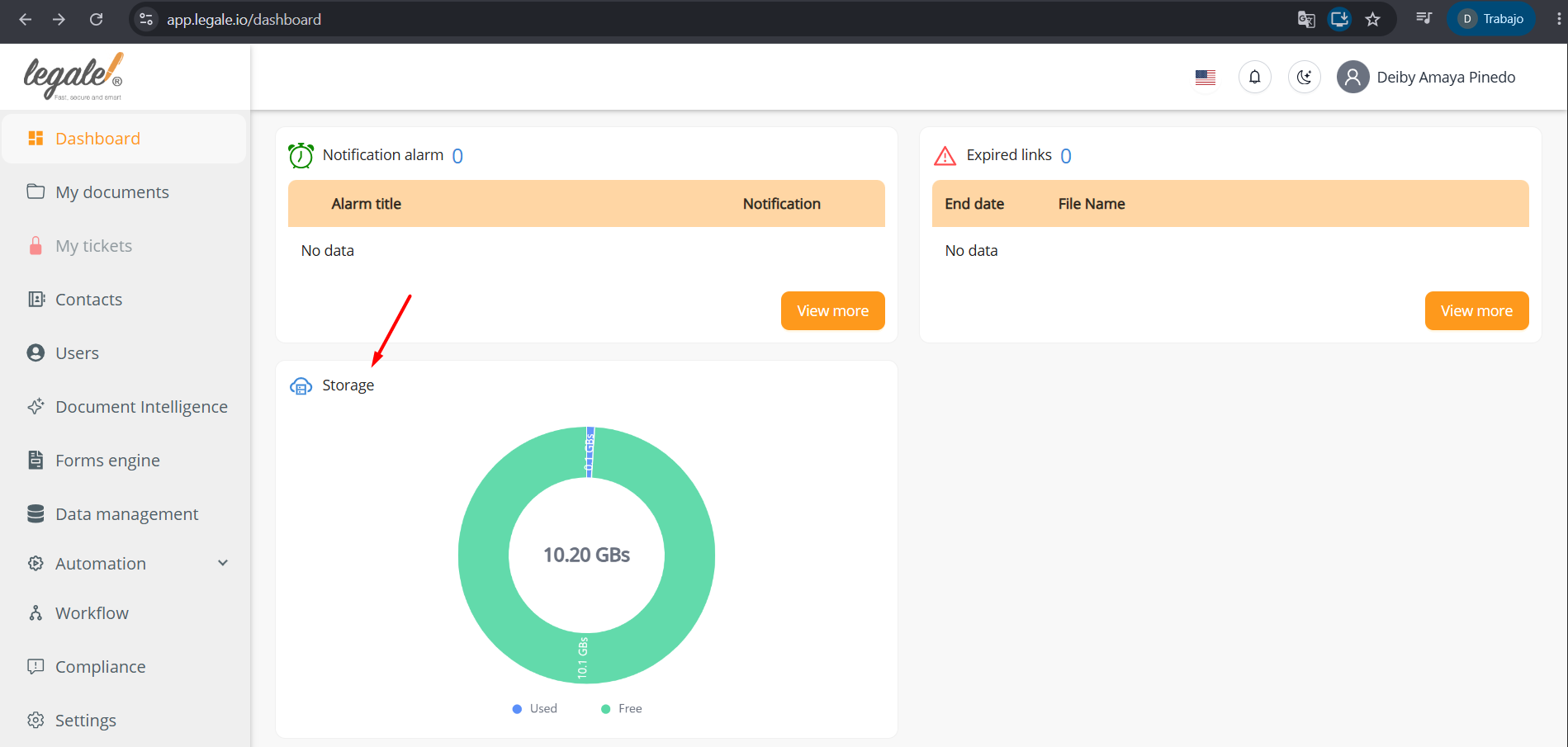The width and height of the screenshot is (1568, 747).
Task: Open the Dashboard menu item
Action: tap(124, 139)
